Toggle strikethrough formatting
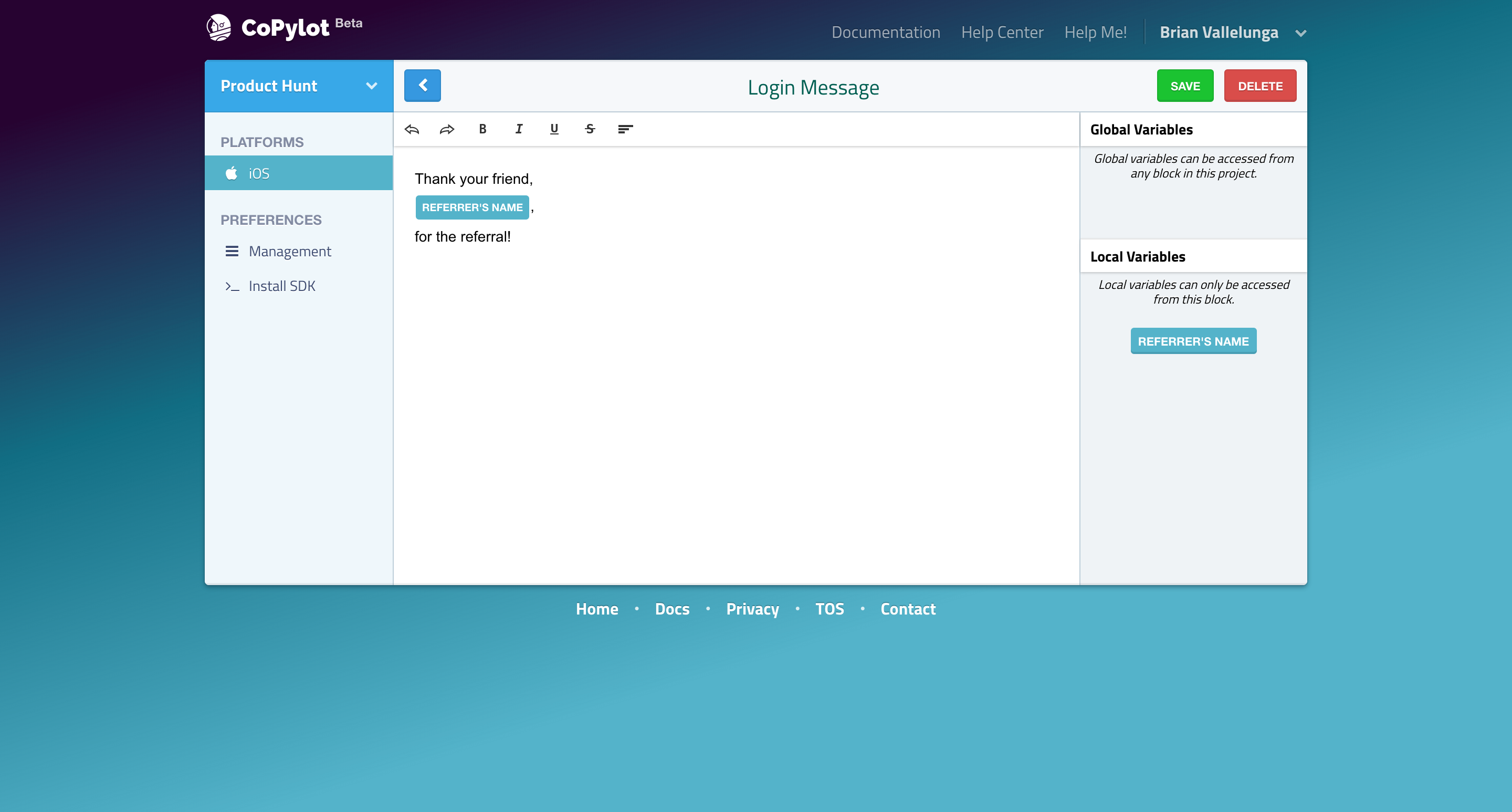The image size is (1512, 812). [590, 129]
